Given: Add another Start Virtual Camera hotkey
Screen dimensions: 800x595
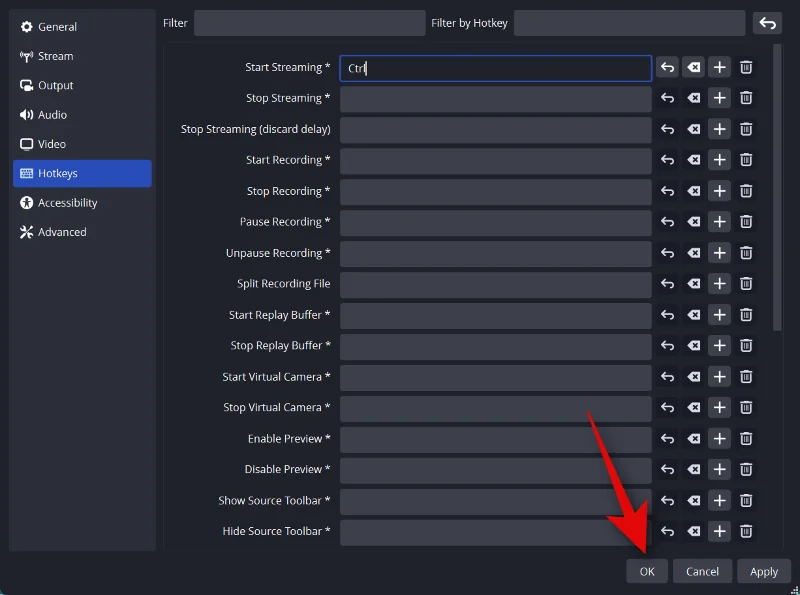Looking at the screenshot, I should (x=719, y=377).
